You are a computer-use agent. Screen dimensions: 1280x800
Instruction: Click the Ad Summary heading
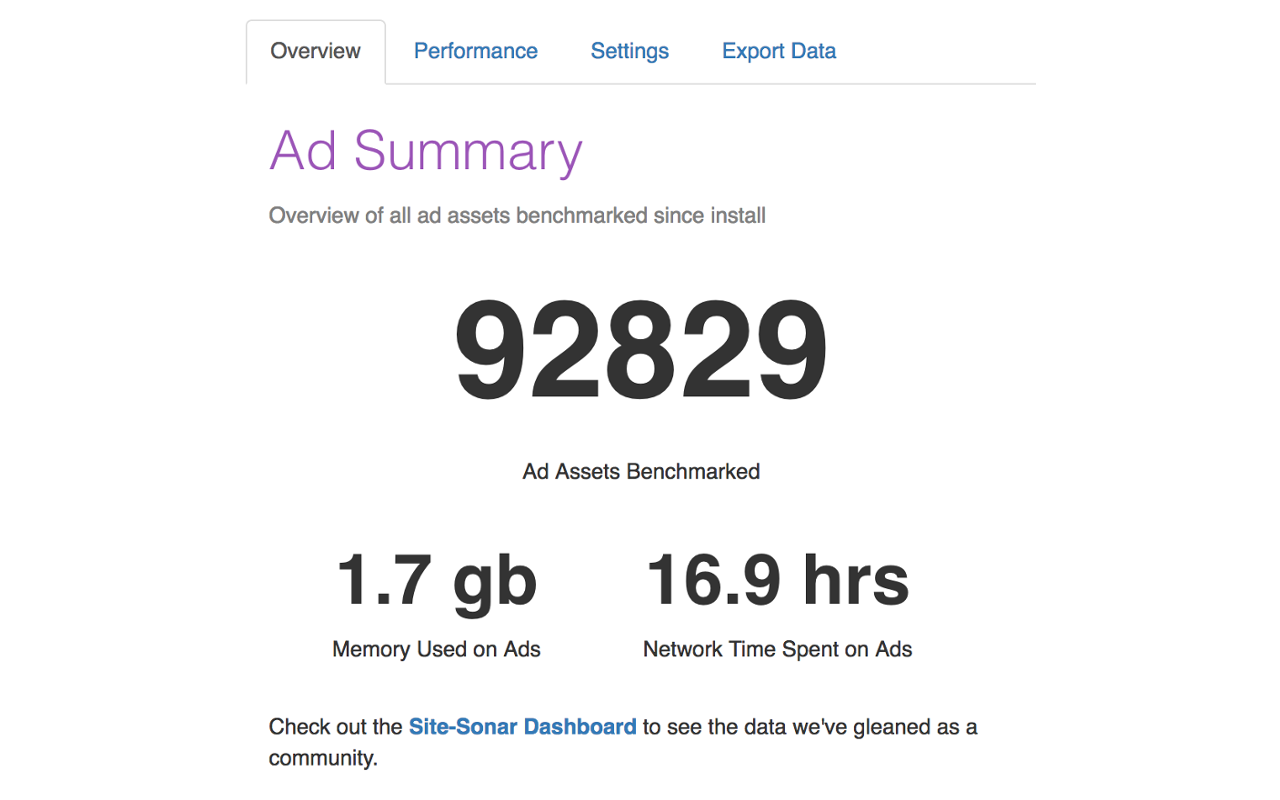pyautogui.click(x=425, y=151)
